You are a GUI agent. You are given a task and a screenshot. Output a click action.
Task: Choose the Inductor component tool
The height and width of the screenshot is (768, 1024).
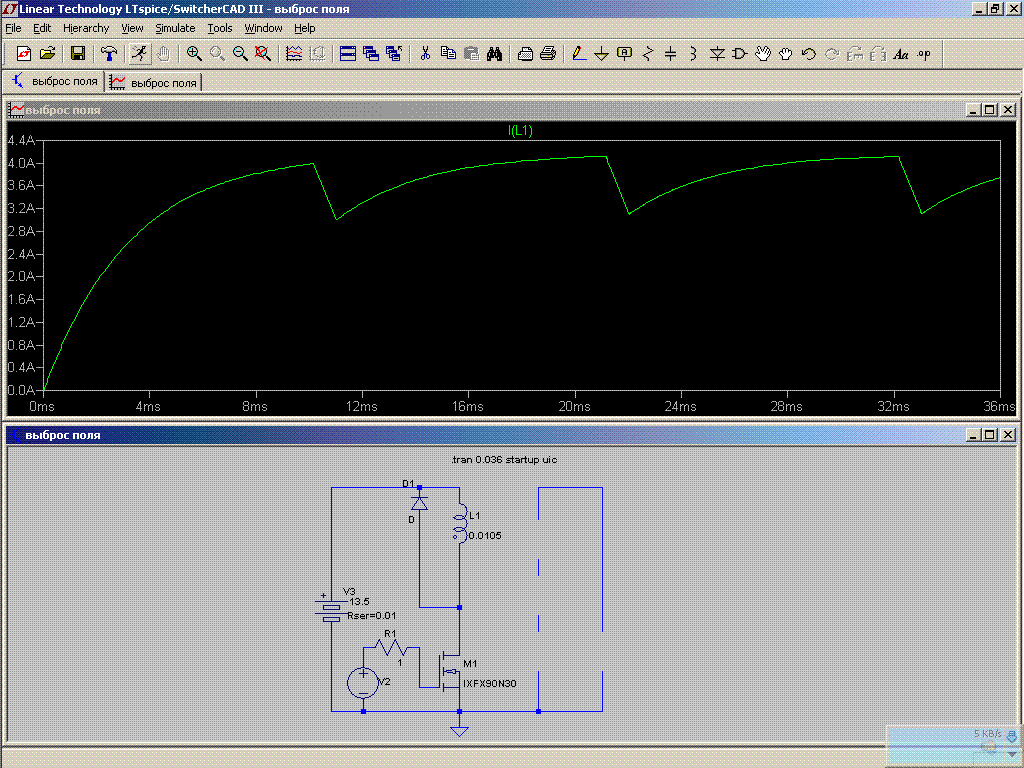coord(693,54)
